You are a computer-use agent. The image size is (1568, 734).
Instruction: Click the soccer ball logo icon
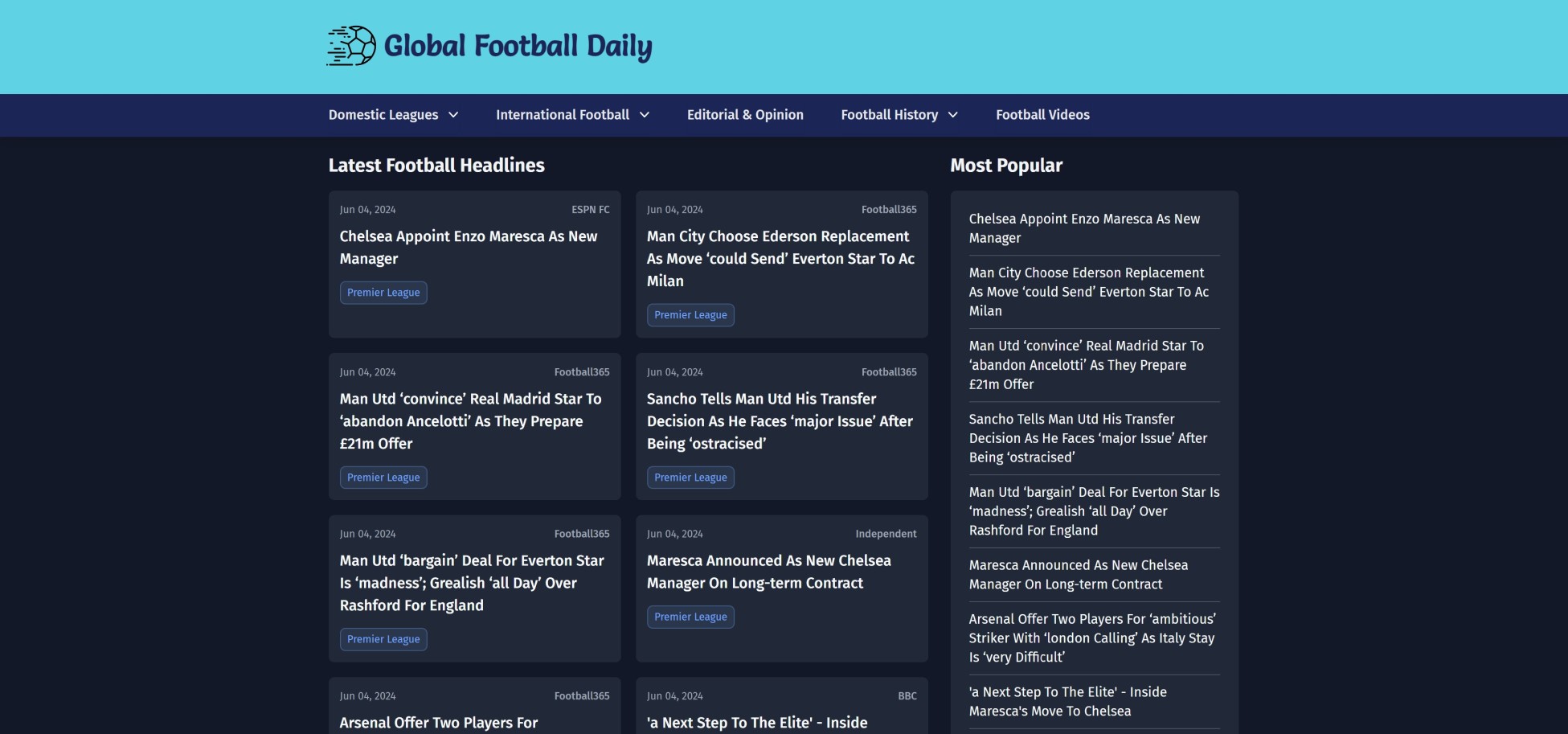point(351,46)
